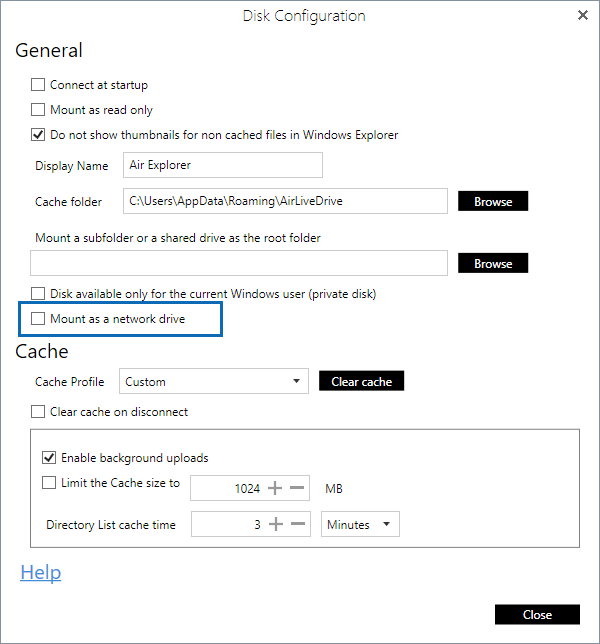The width and height of the screenshot is (600, 644).
Task: Decrease the cache size limit with minus
Action: [297, 488]
